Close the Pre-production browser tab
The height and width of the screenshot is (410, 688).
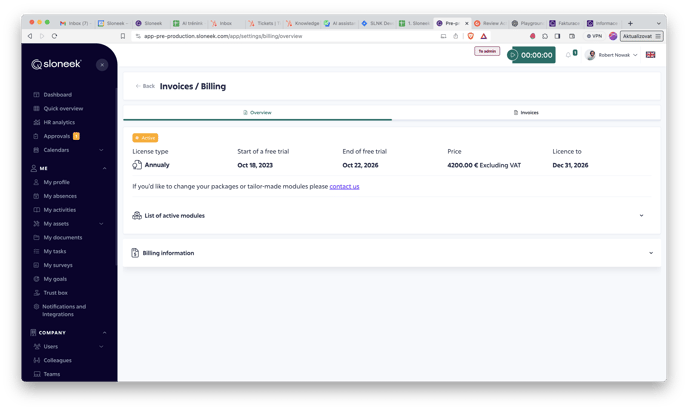(x=466, y=23)
